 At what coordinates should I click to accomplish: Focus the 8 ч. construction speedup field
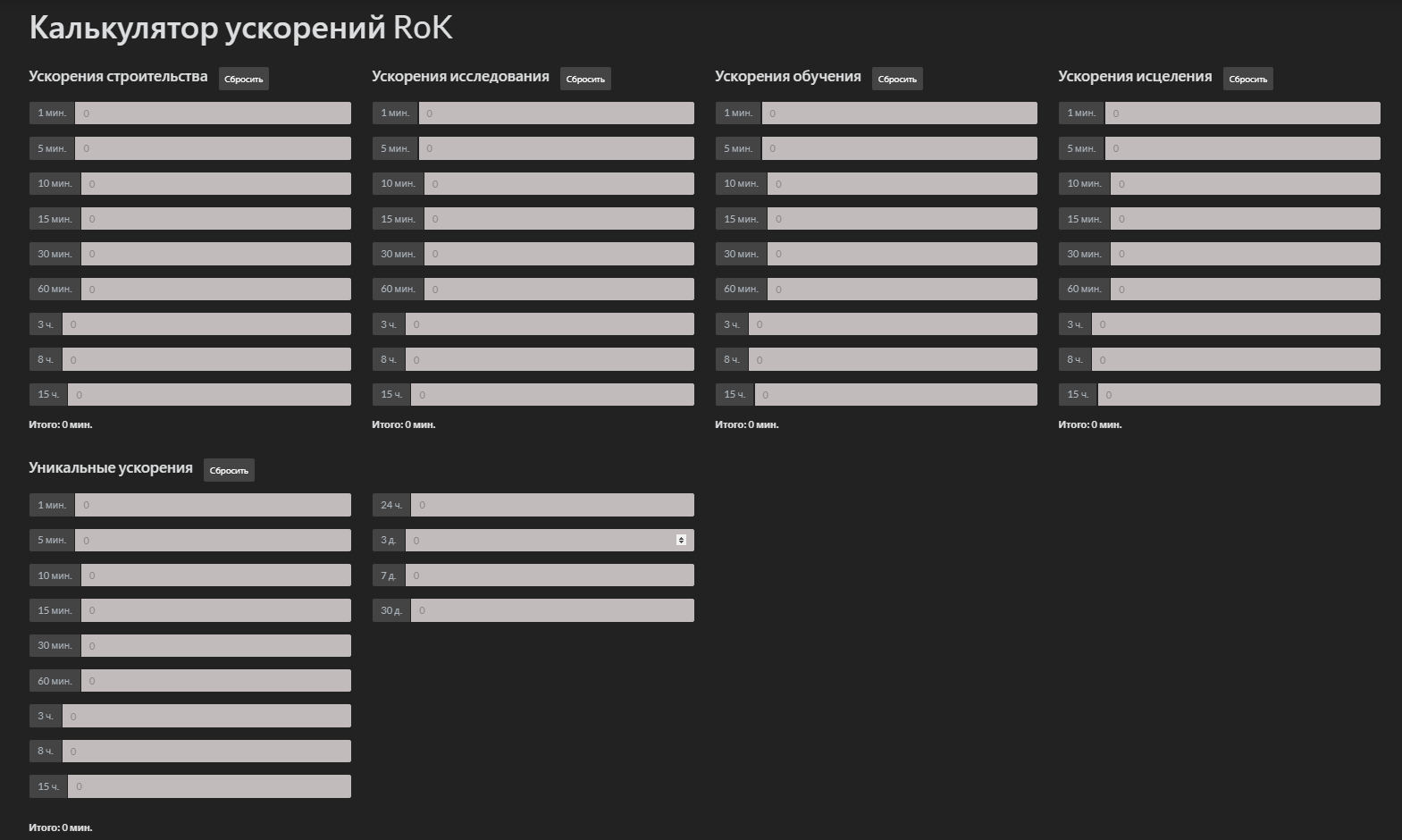click(x=206, y=359)
